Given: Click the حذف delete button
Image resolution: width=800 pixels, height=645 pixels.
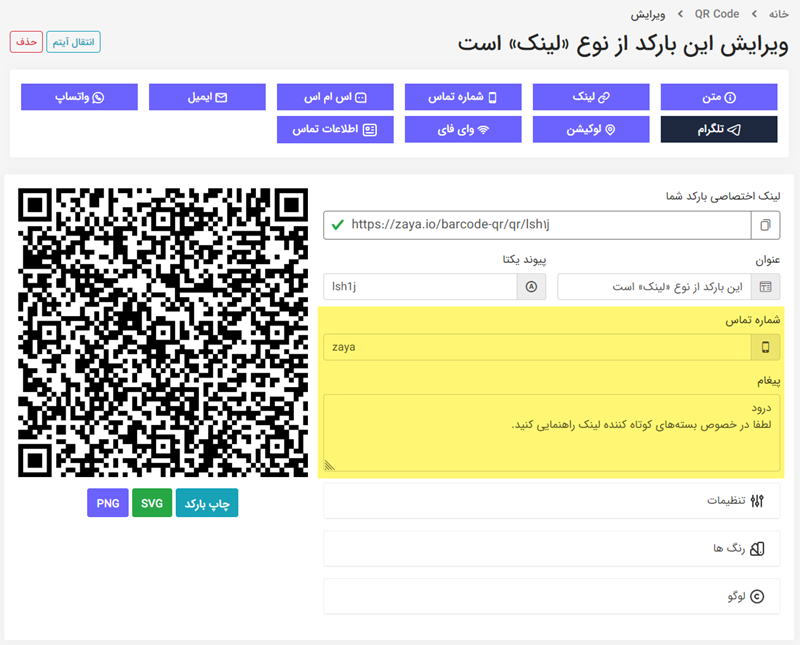Looking at the screenshot, I should pyautogui.click(x=26, y=42).
